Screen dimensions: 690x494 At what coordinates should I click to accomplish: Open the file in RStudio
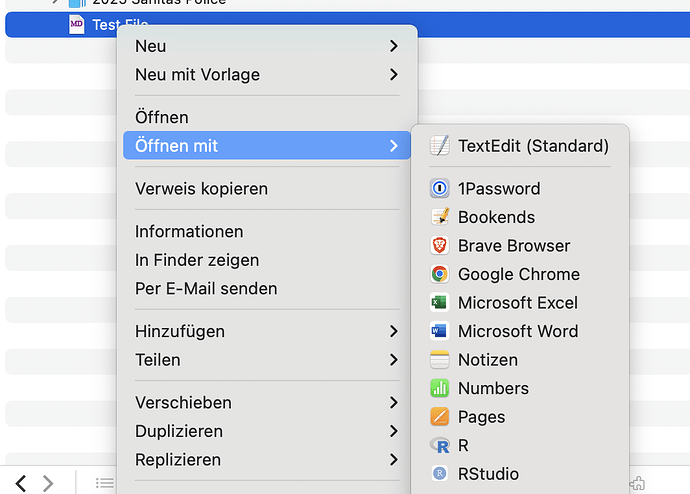click(488, 474)
